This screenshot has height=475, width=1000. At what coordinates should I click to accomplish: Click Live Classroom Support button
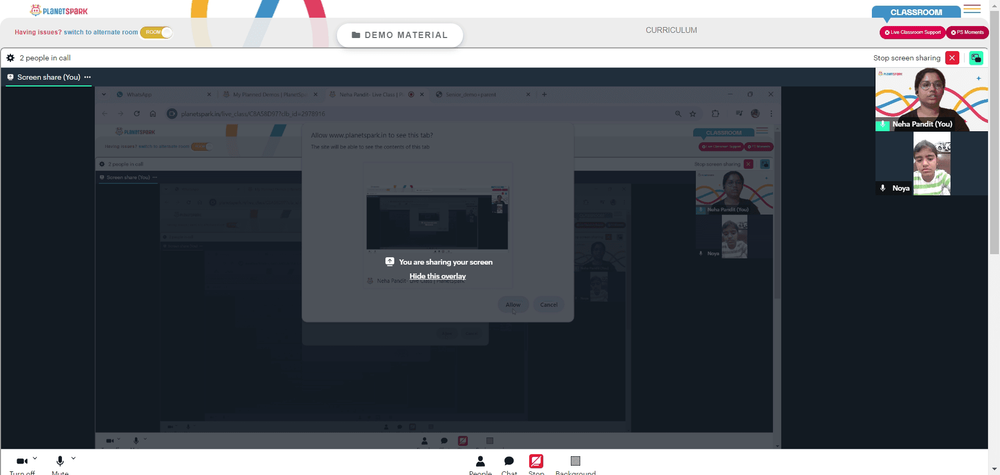912,32
